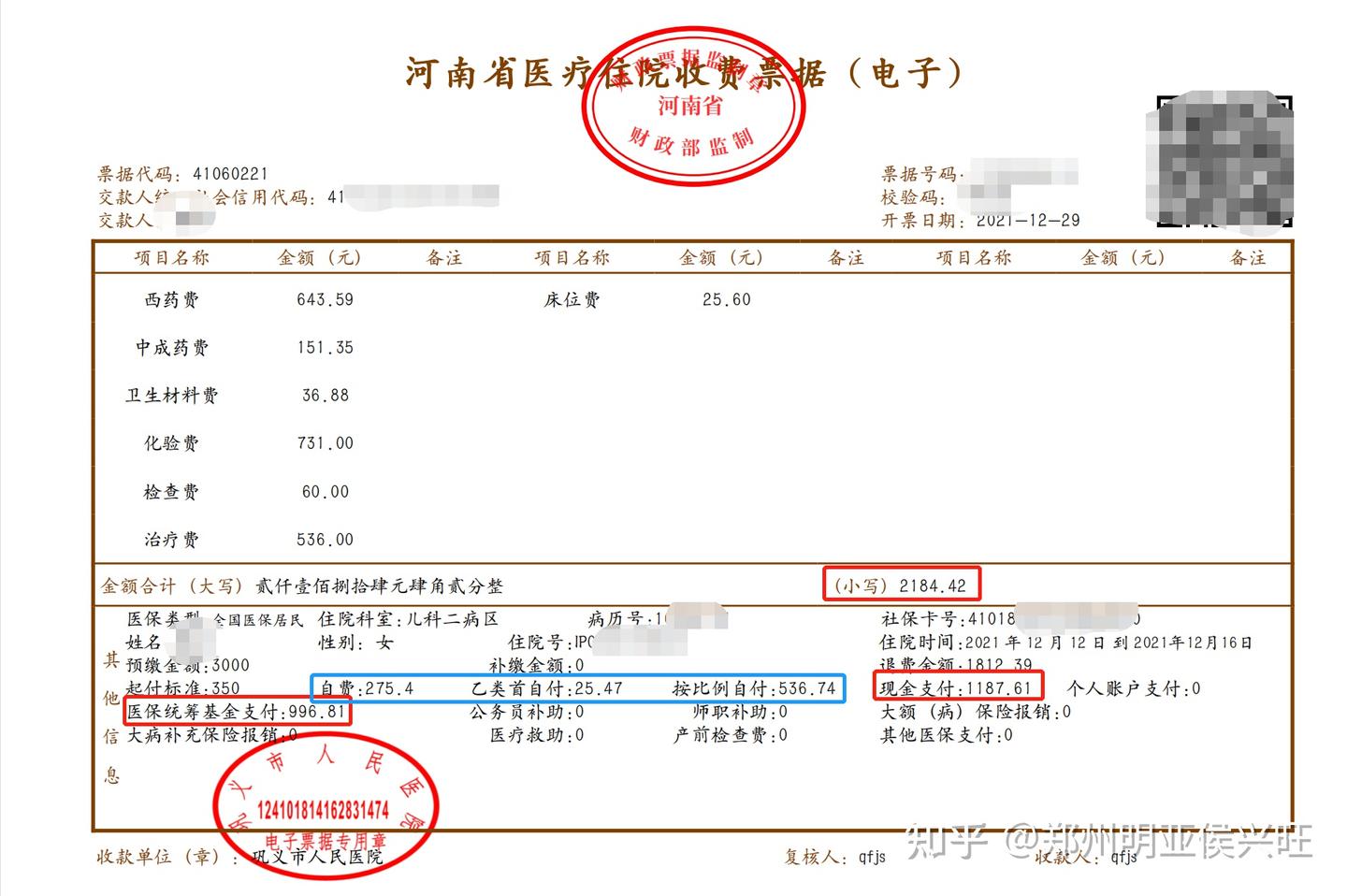Click the blue-boxed 自费:275.4 value

(367, 687)
